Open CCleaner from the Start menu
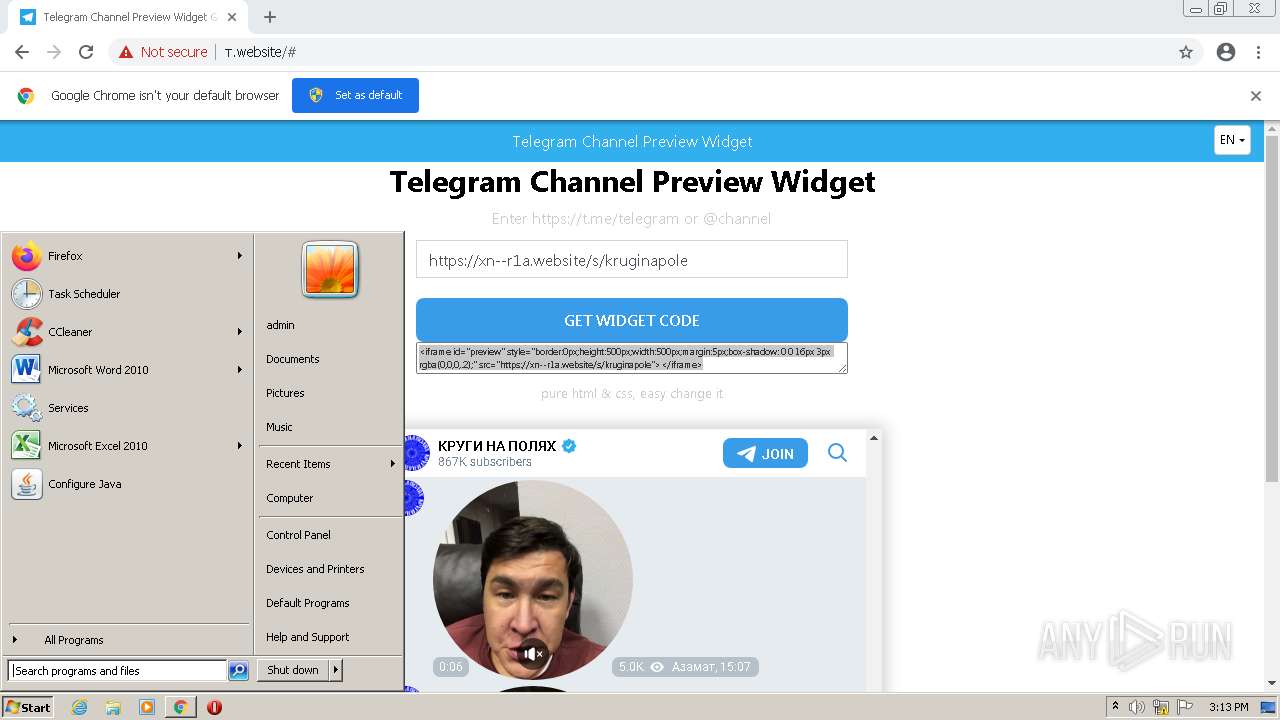 pyautogui.click(x=127, y=332)
